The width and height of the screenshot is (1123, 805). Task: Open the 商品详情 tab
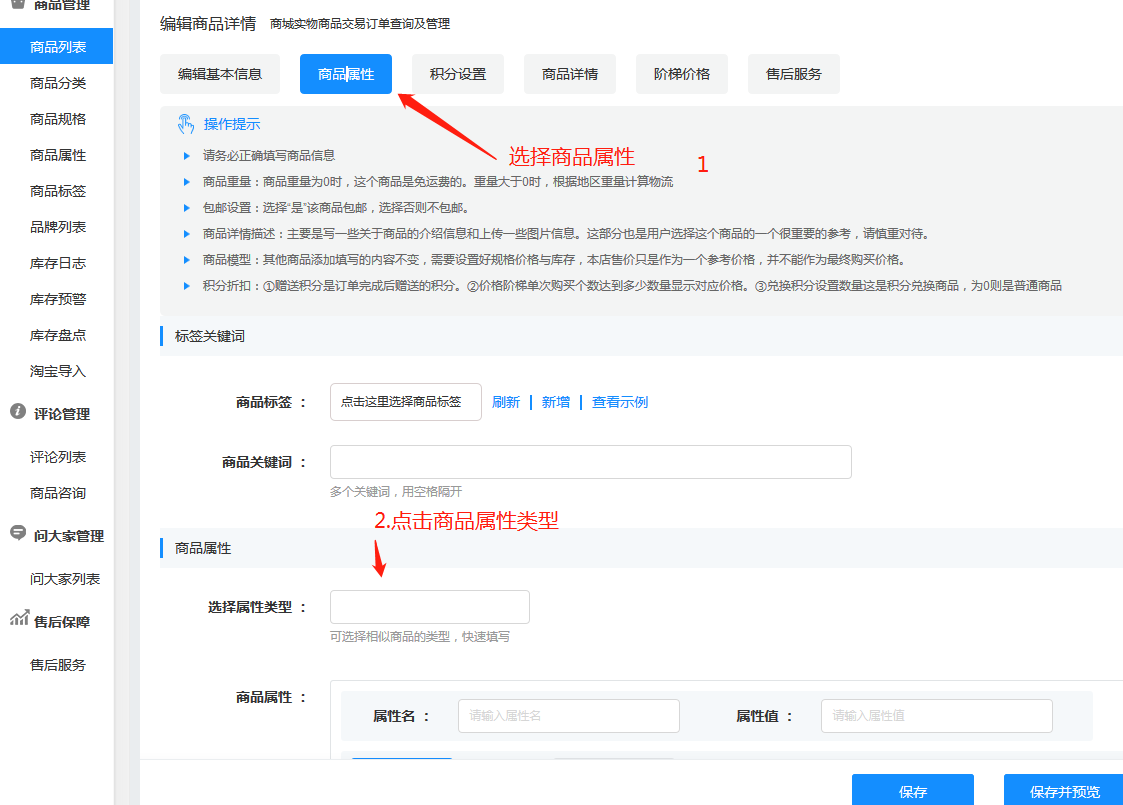pos(569,73)
